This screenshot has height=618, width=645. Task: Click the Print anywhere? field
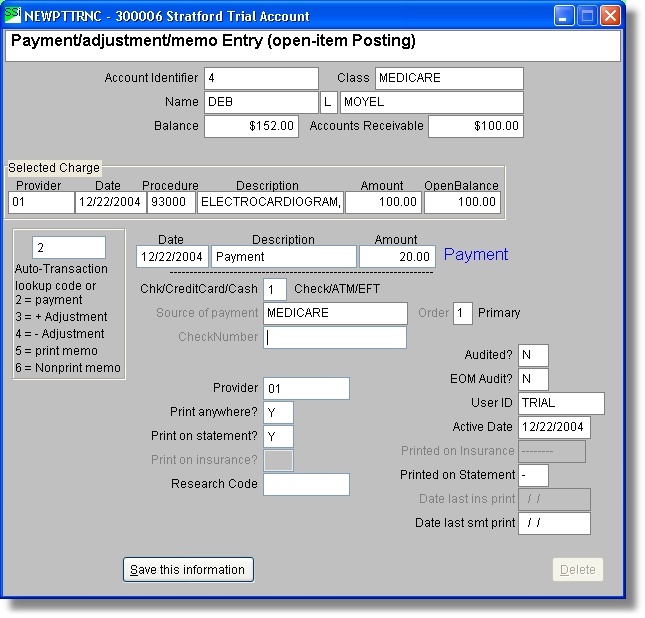click(x=278, y=412)
